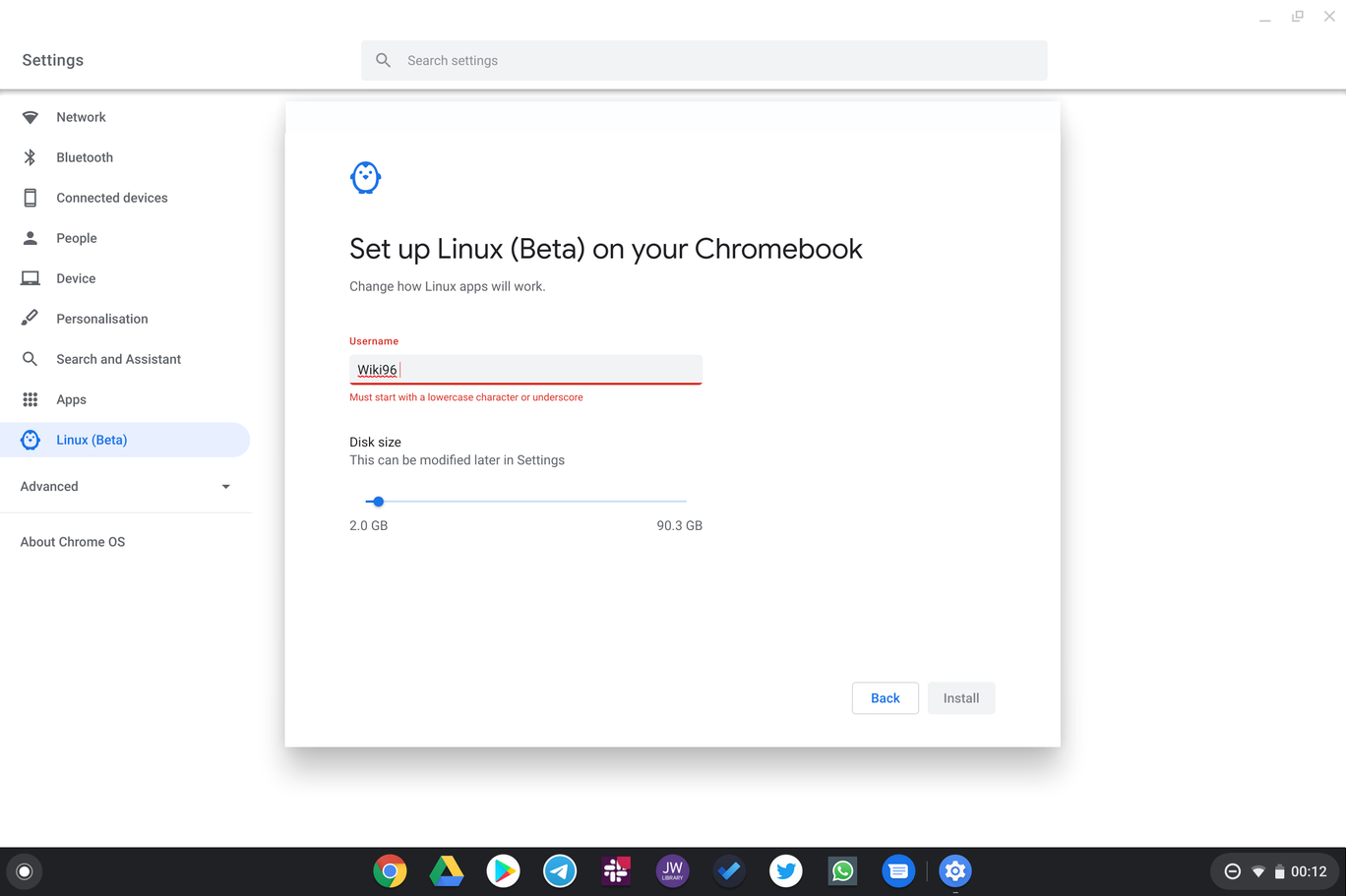
Task: Launch Telegram from the shelf
Action: [560, 871]
